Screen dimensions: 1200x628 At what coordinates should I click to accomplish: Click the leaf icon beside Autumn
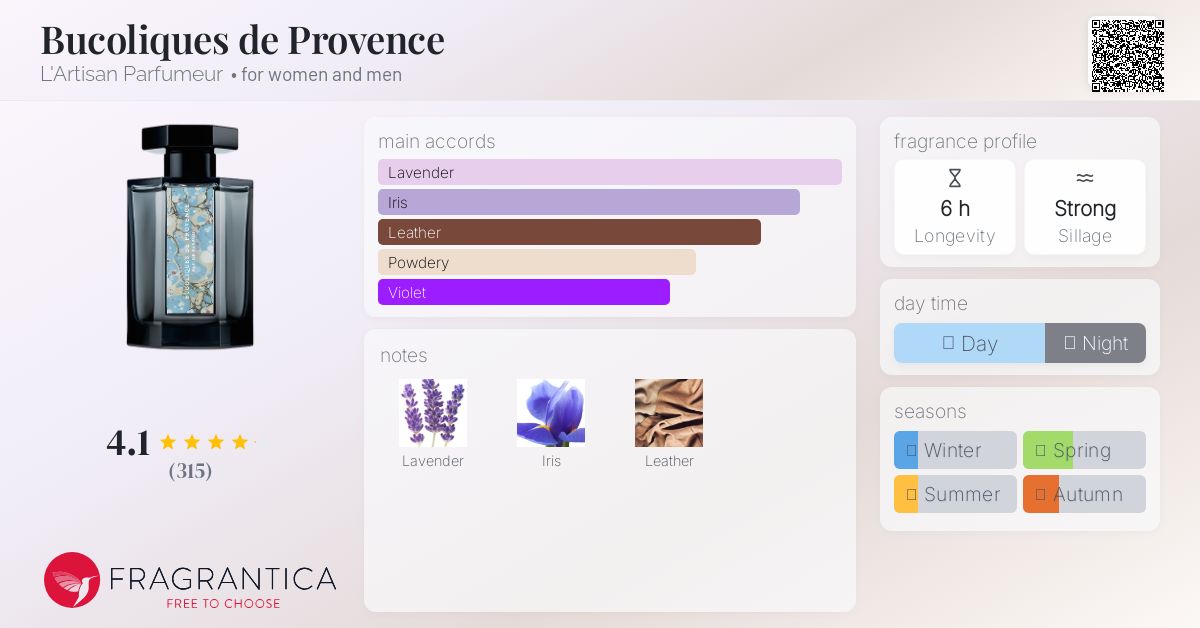pos(1040,494)
